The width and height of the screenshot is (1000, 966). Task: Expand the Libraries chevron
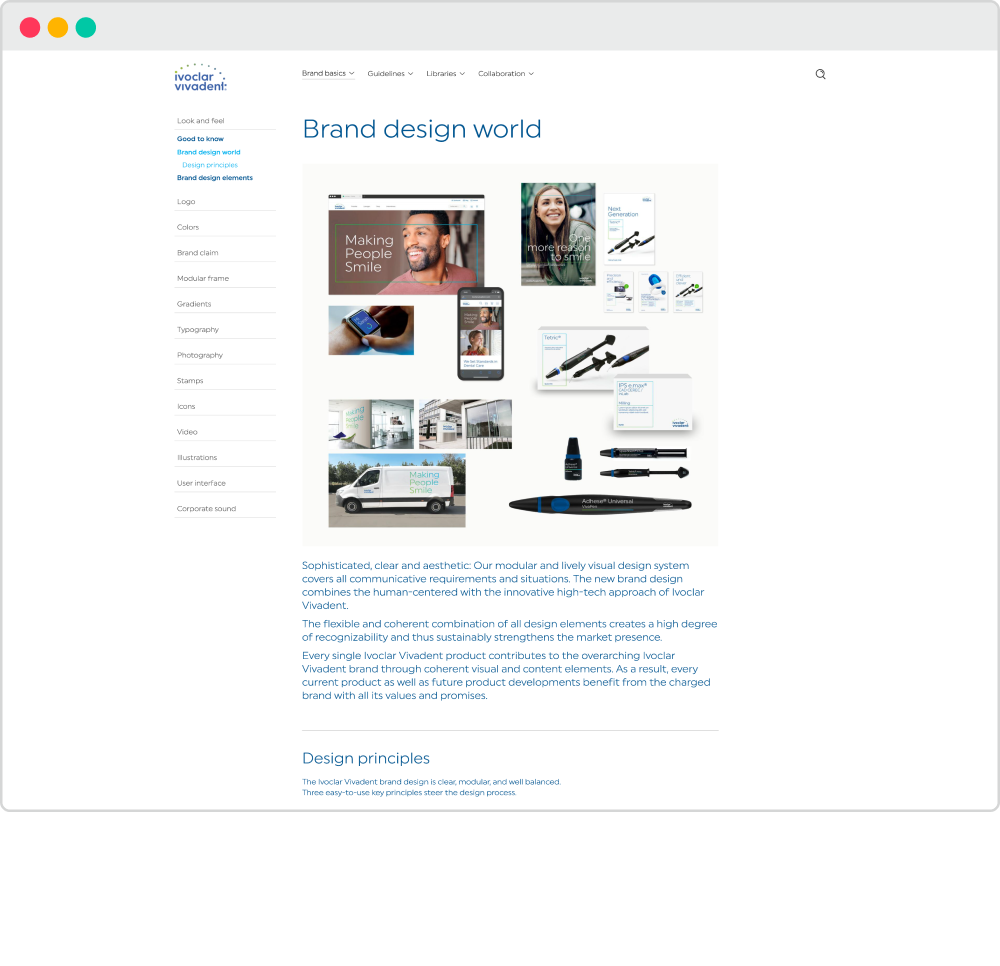(462, 73)
